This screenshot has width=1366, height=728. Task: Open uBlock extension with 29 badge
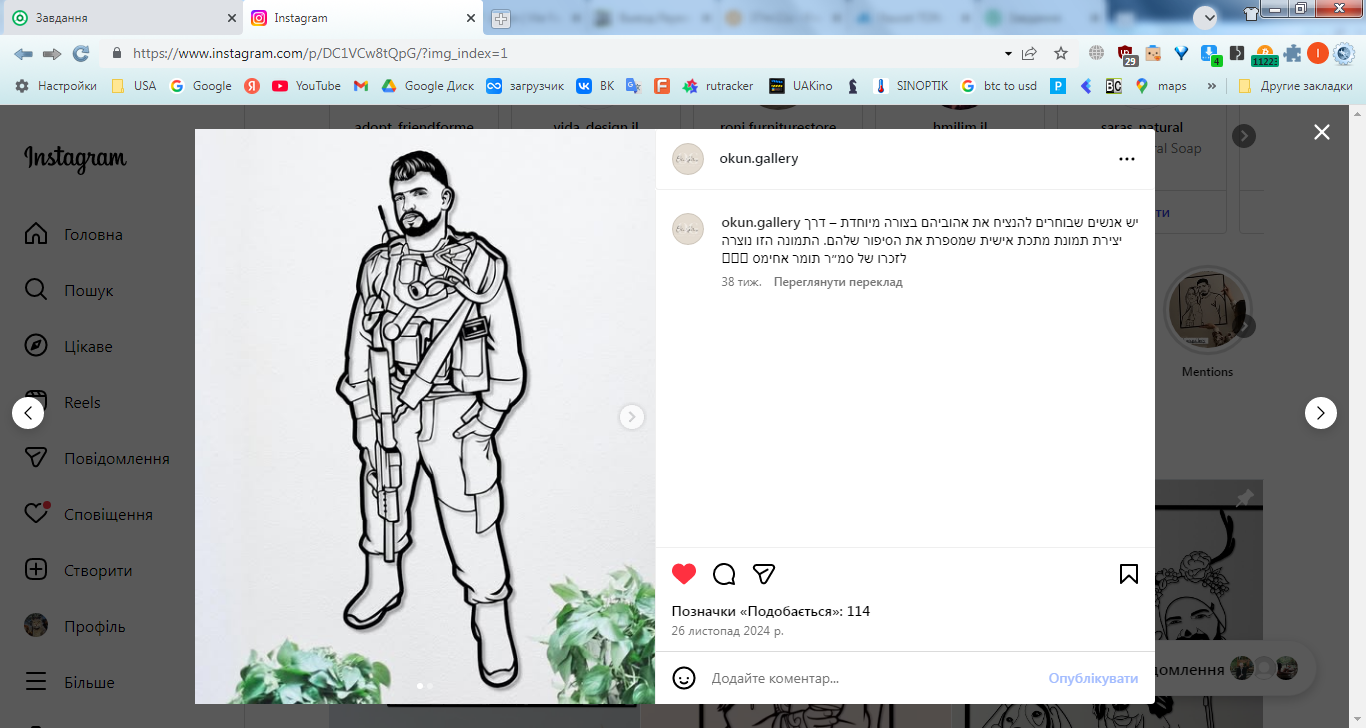[x=1127, y=54]
